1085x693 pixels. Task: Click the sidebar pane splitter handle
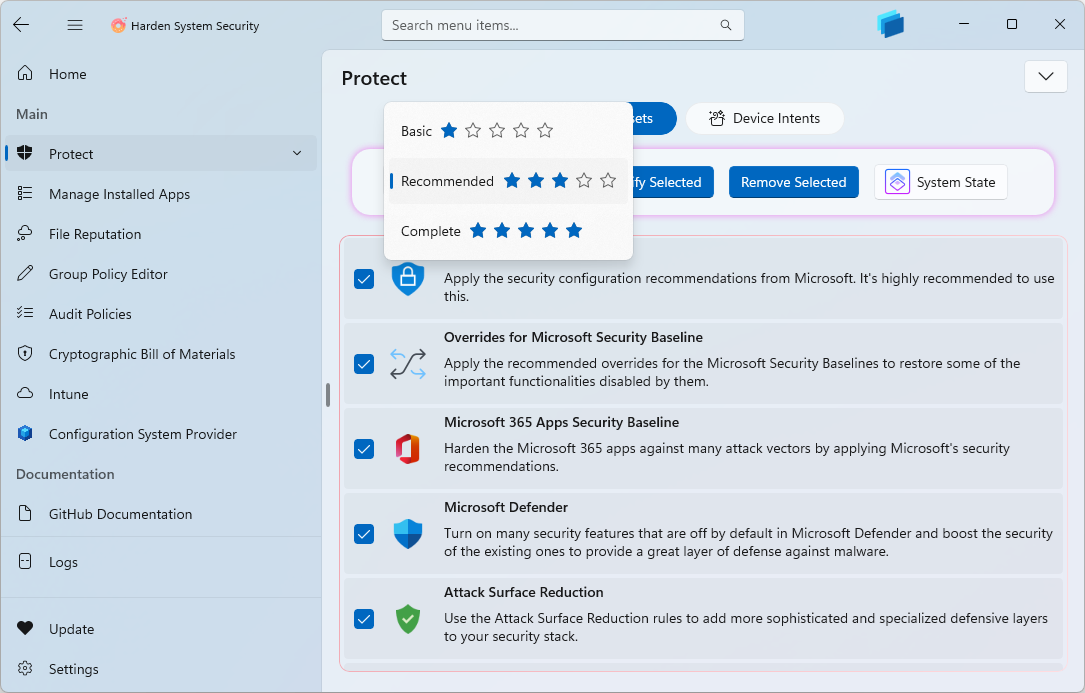click(x=327, y=395)
